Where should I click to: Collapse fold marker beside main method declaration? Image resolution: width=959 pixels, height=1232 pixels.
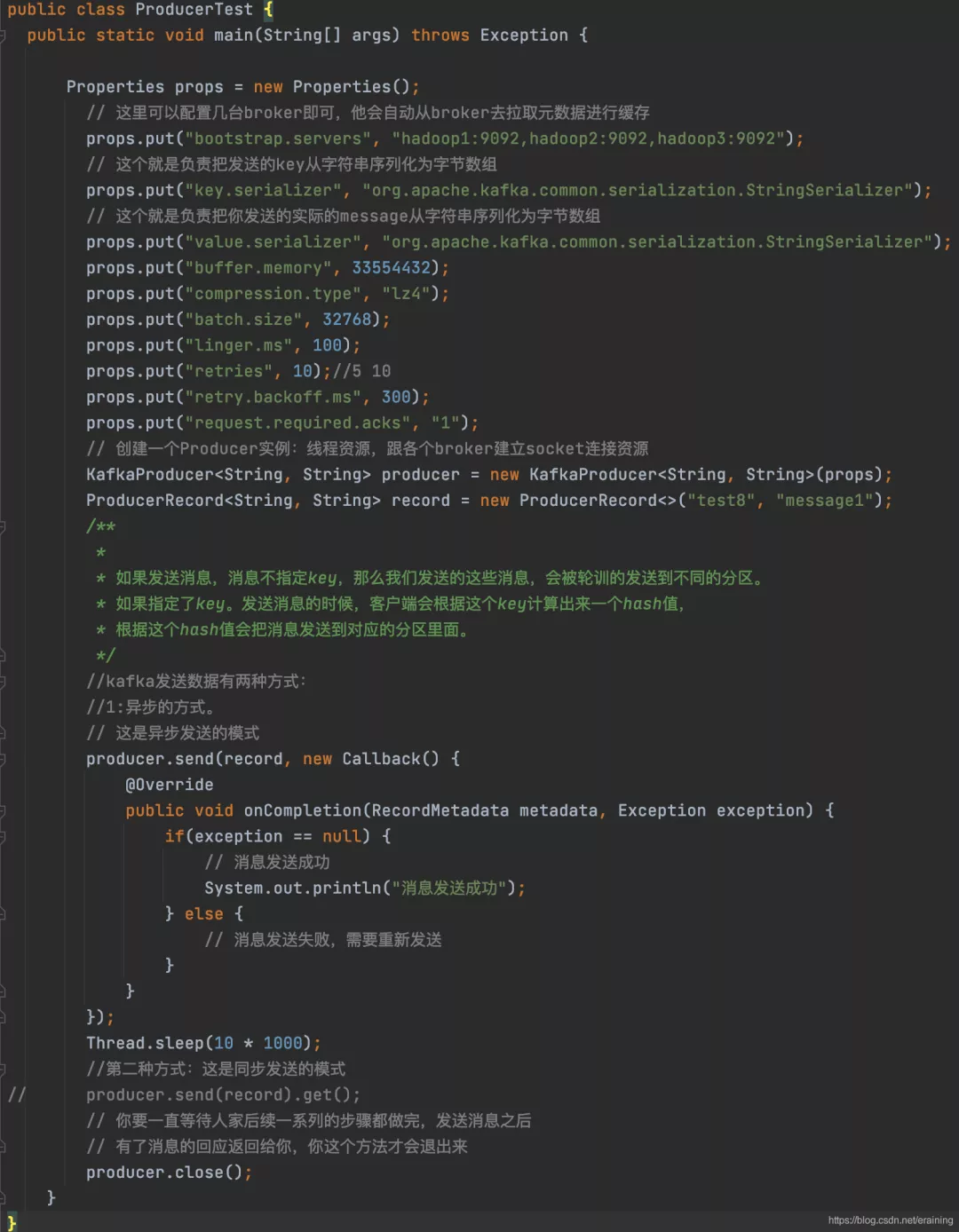(3, 36)
